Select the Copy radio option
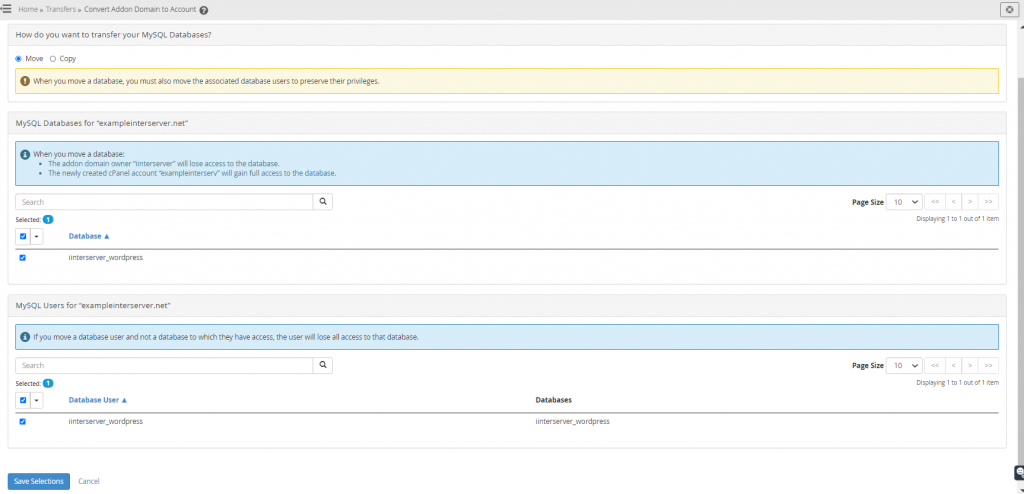The width and height of the screenshot is (1024, 494). point(53,59)
